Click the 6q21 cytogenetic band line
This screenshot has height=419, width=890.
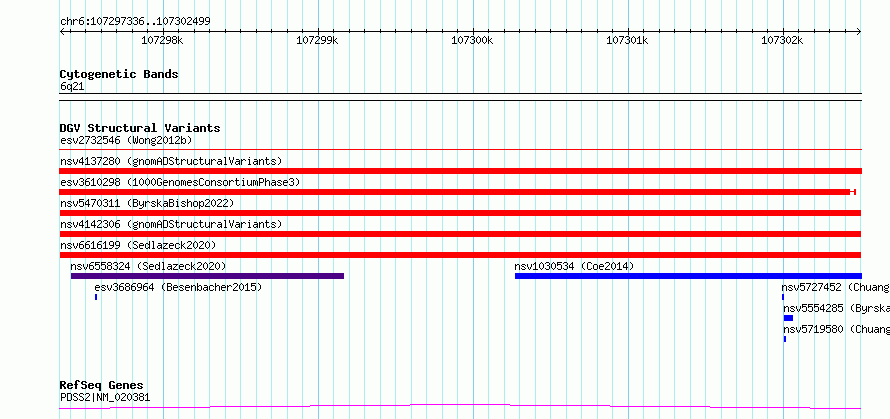[x=460, y=97]
